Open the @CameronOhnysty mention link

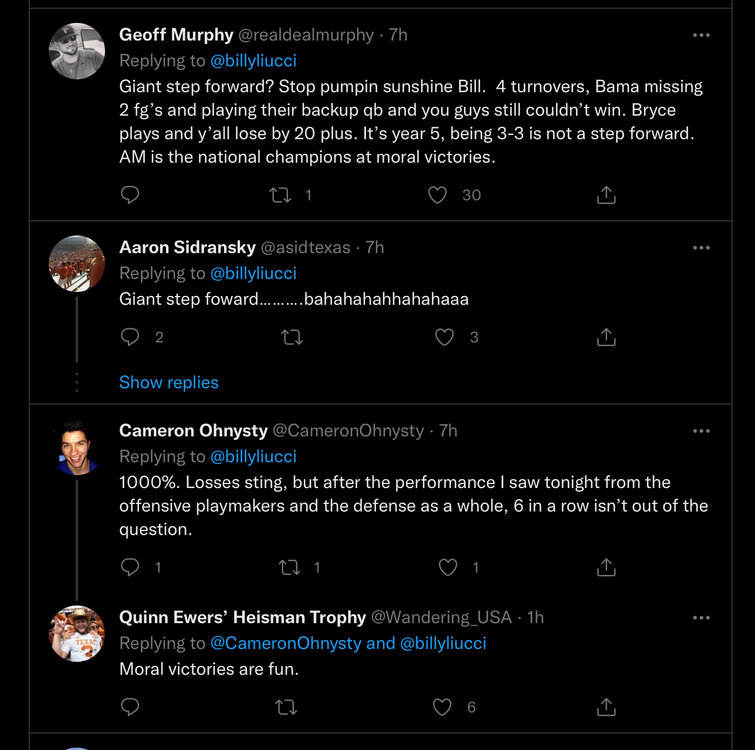[x=286, y=643]
